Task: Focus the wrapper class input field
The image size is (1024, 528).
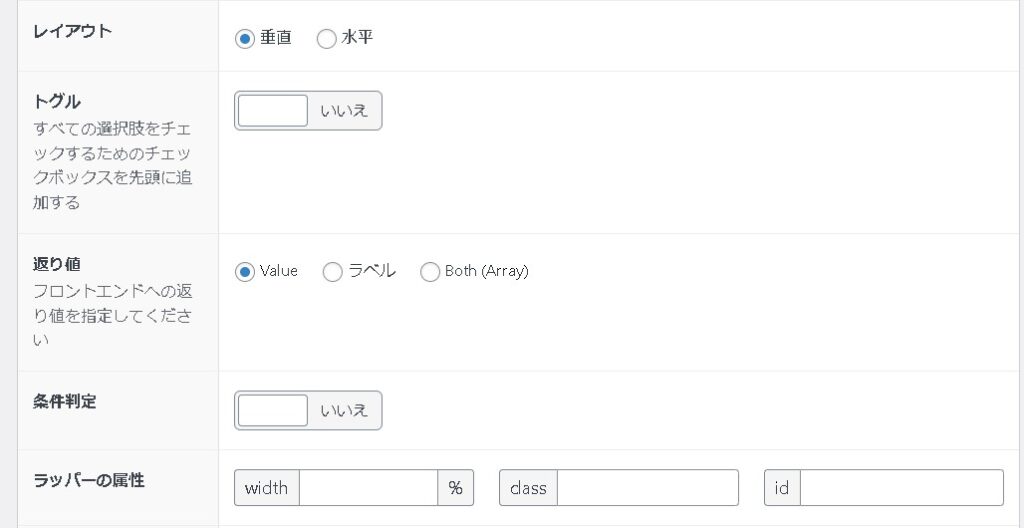Action: point(647,488)
